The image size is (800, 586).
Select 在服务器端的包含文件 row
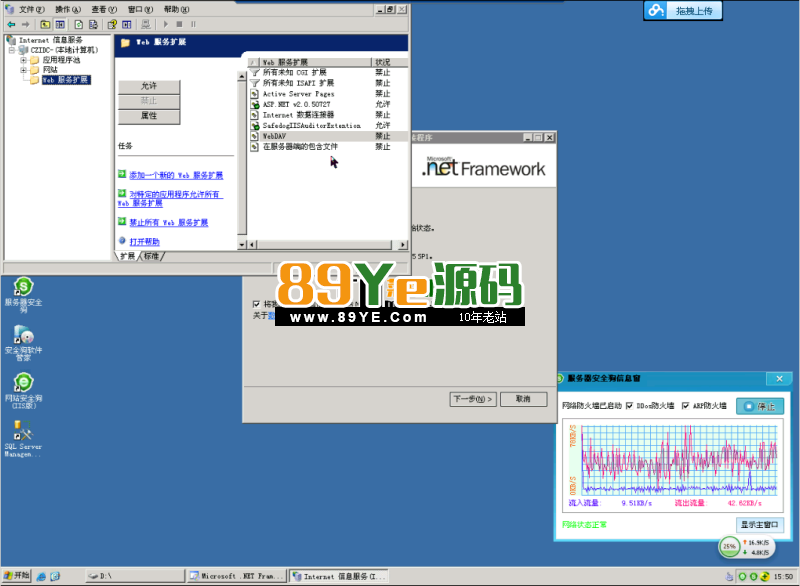click(329, 147)
